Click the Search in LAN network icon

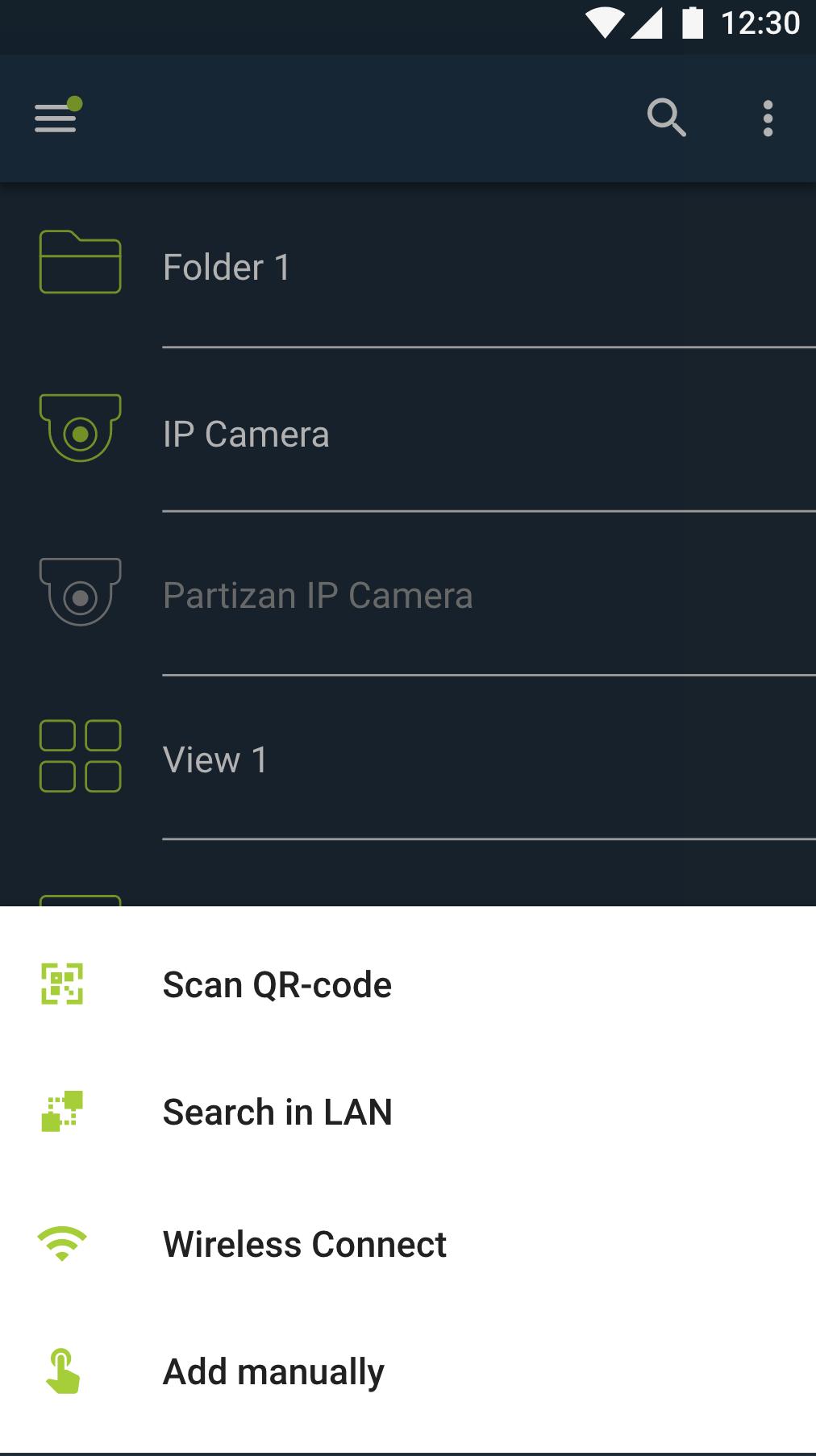click(x=62, y=1112)
